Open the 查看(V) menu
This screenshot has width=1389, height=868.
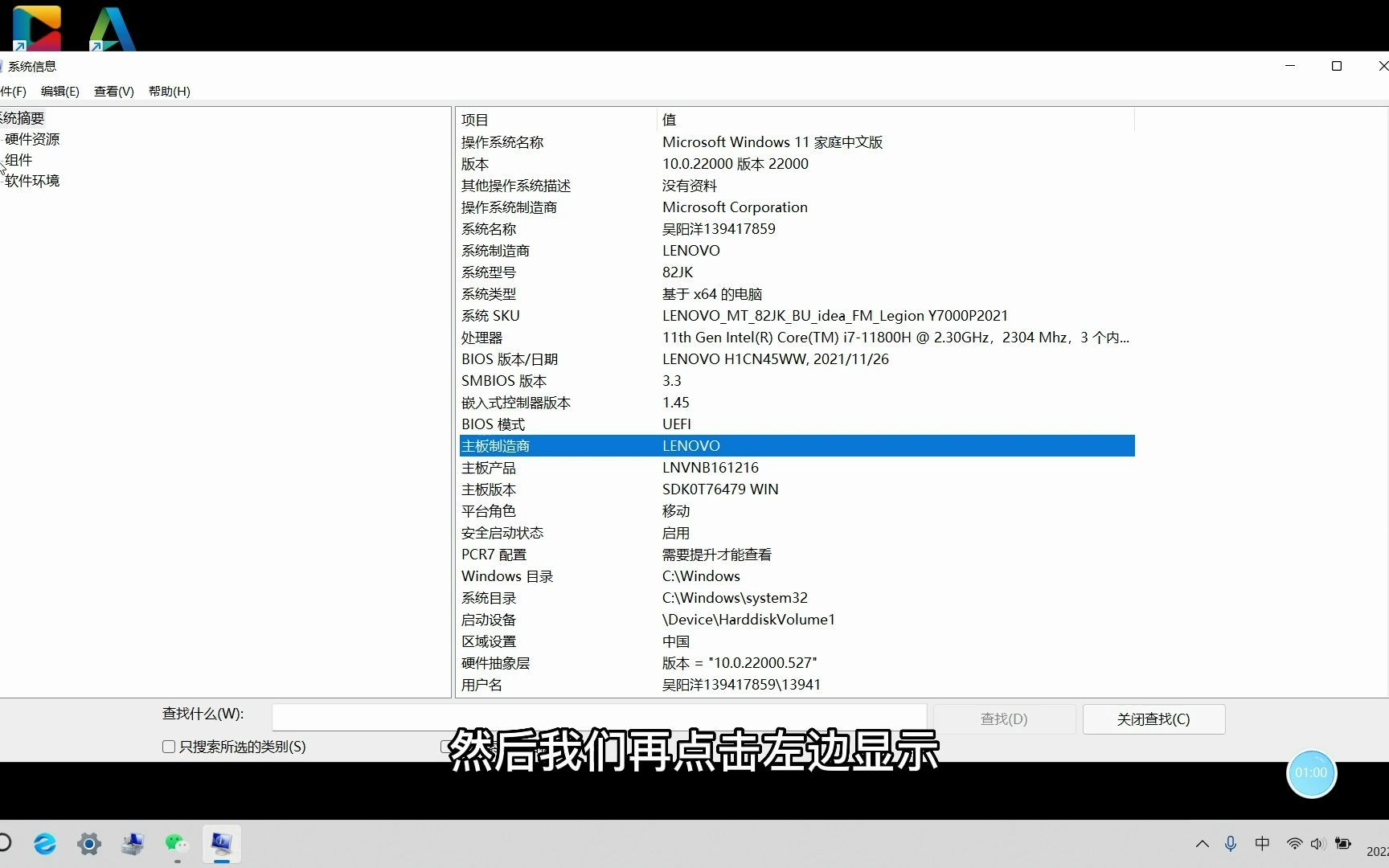pos(114,91)
